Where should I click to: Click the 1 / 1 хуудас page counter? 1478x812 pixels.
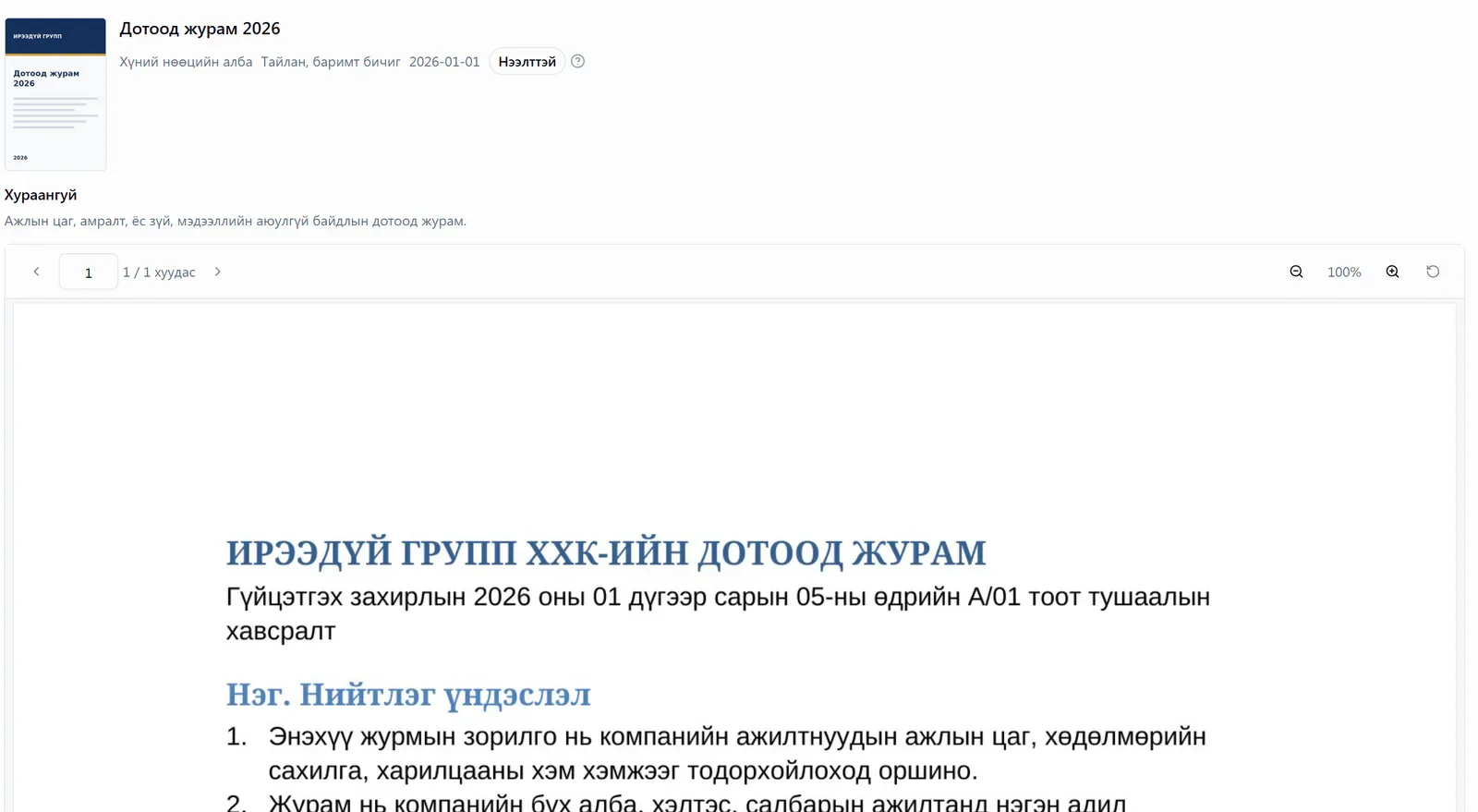pyautogui.click(x=159, y=272)
